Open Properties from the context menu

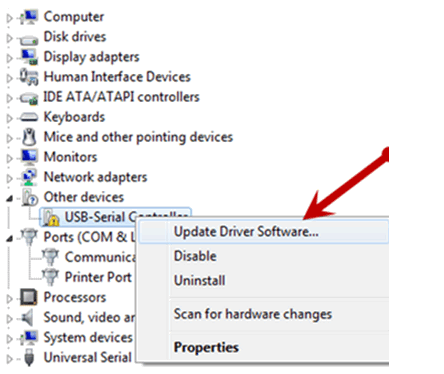pos(206,347)
